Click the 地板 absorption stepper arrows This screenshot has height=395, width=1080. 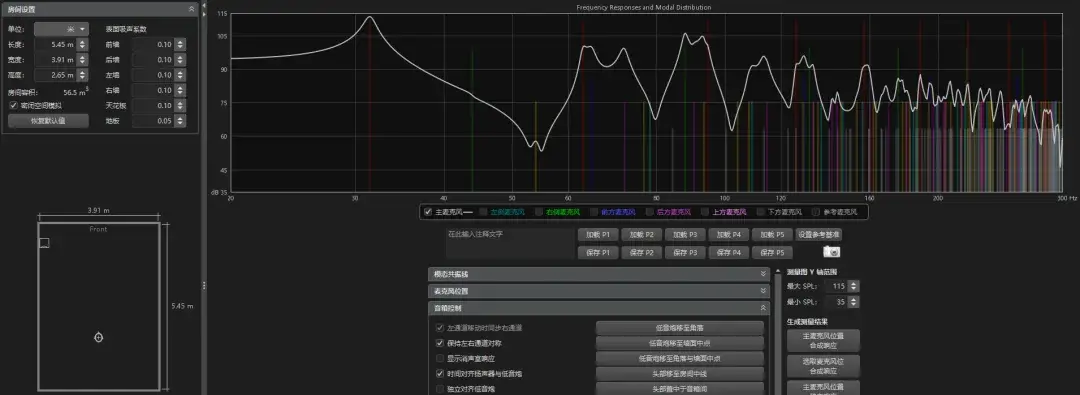point(180,121)
